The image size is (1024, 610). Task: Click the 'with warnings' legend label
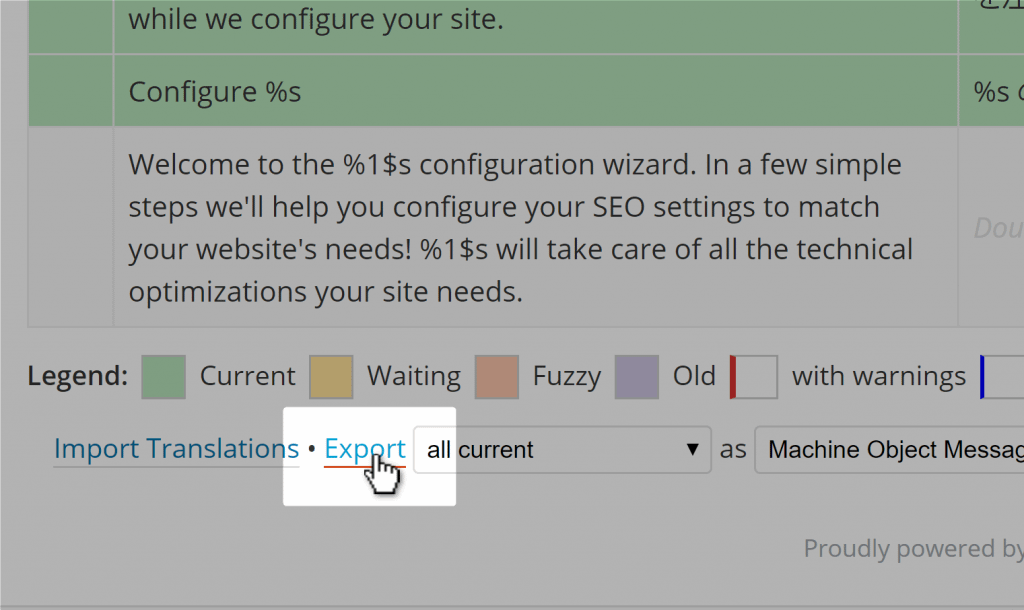[x=878, y=376]
